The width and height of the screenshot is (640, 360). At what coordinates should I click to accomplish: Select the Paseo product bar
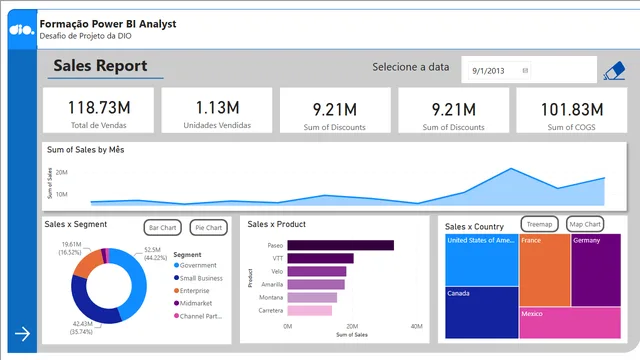point(340,245)
